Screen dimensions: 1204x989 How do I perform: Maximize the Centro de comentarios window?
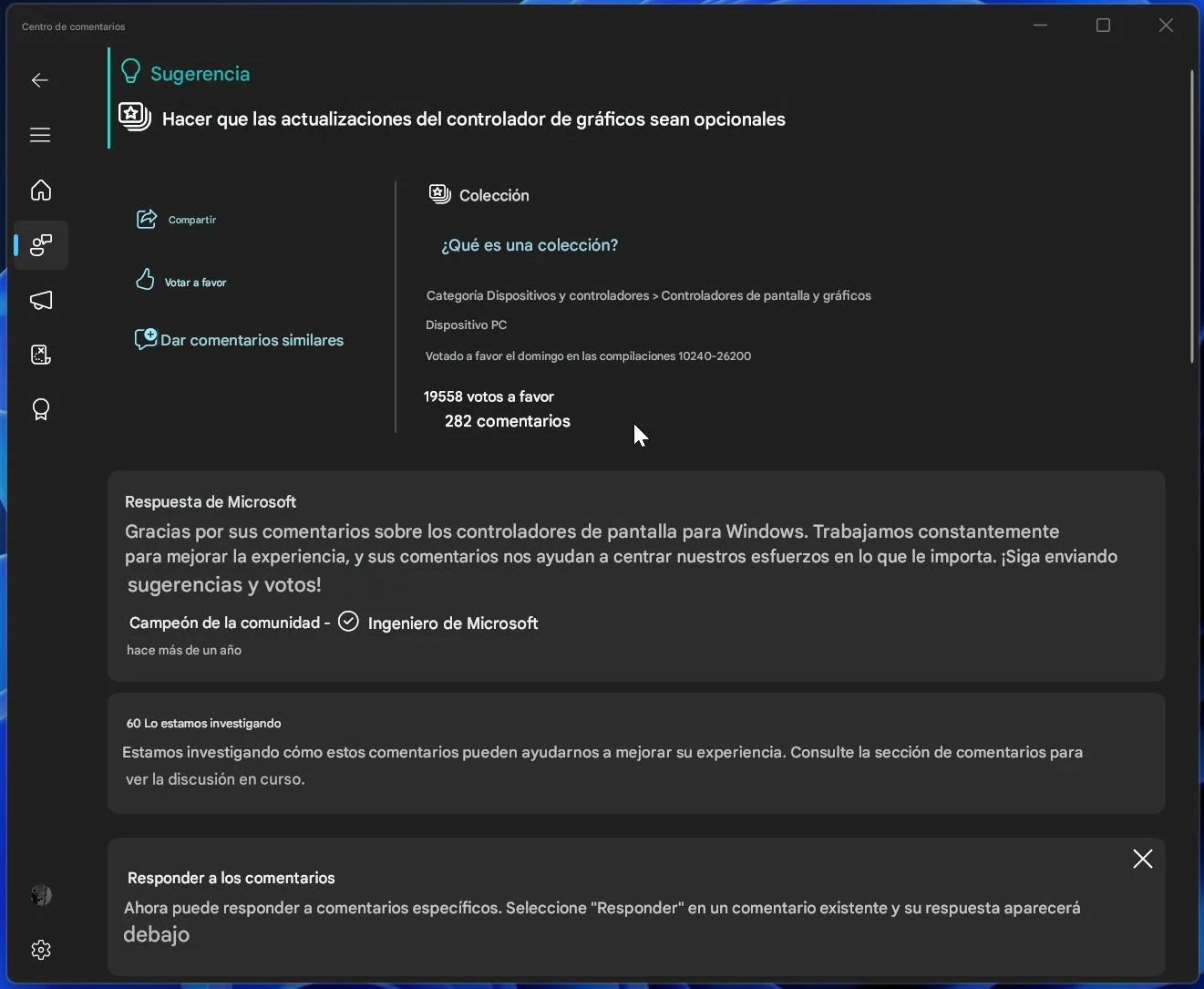[1103, 26]
